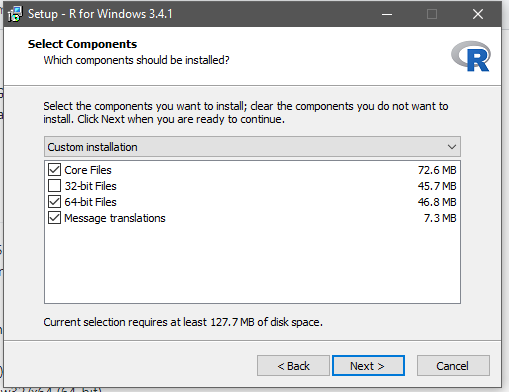
Task: Click 'Which components should be installed?' text
Action: click(x=136, y=60)
